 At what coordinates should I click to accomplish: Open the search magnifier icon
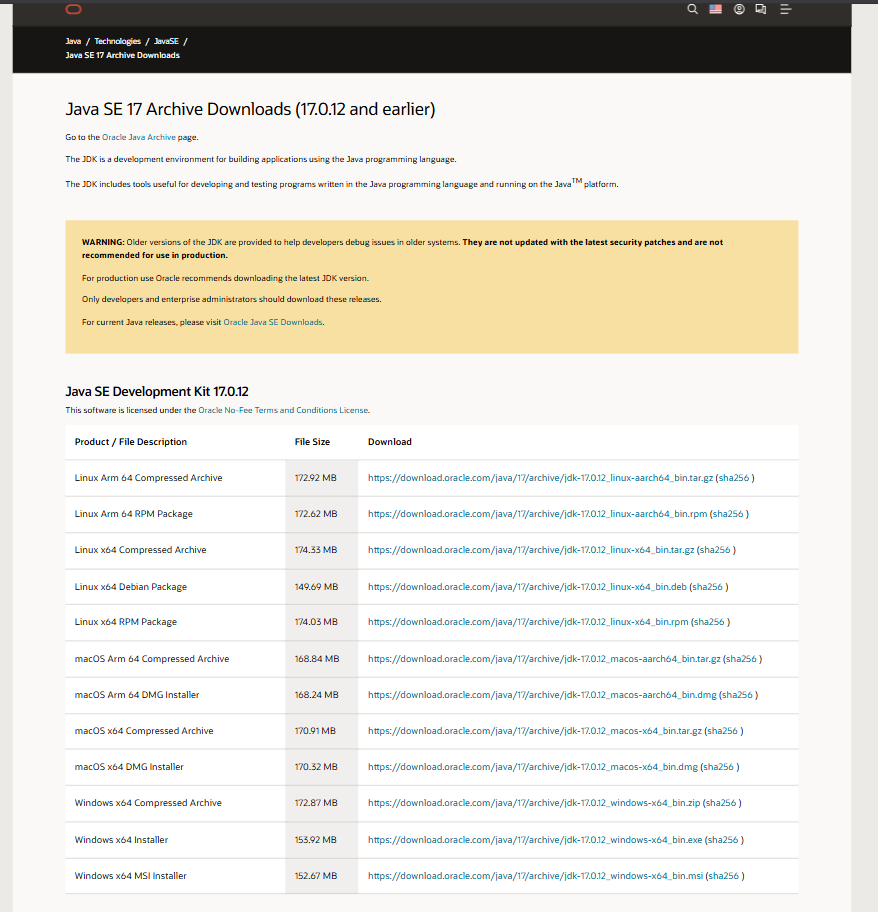pos(692,9)
